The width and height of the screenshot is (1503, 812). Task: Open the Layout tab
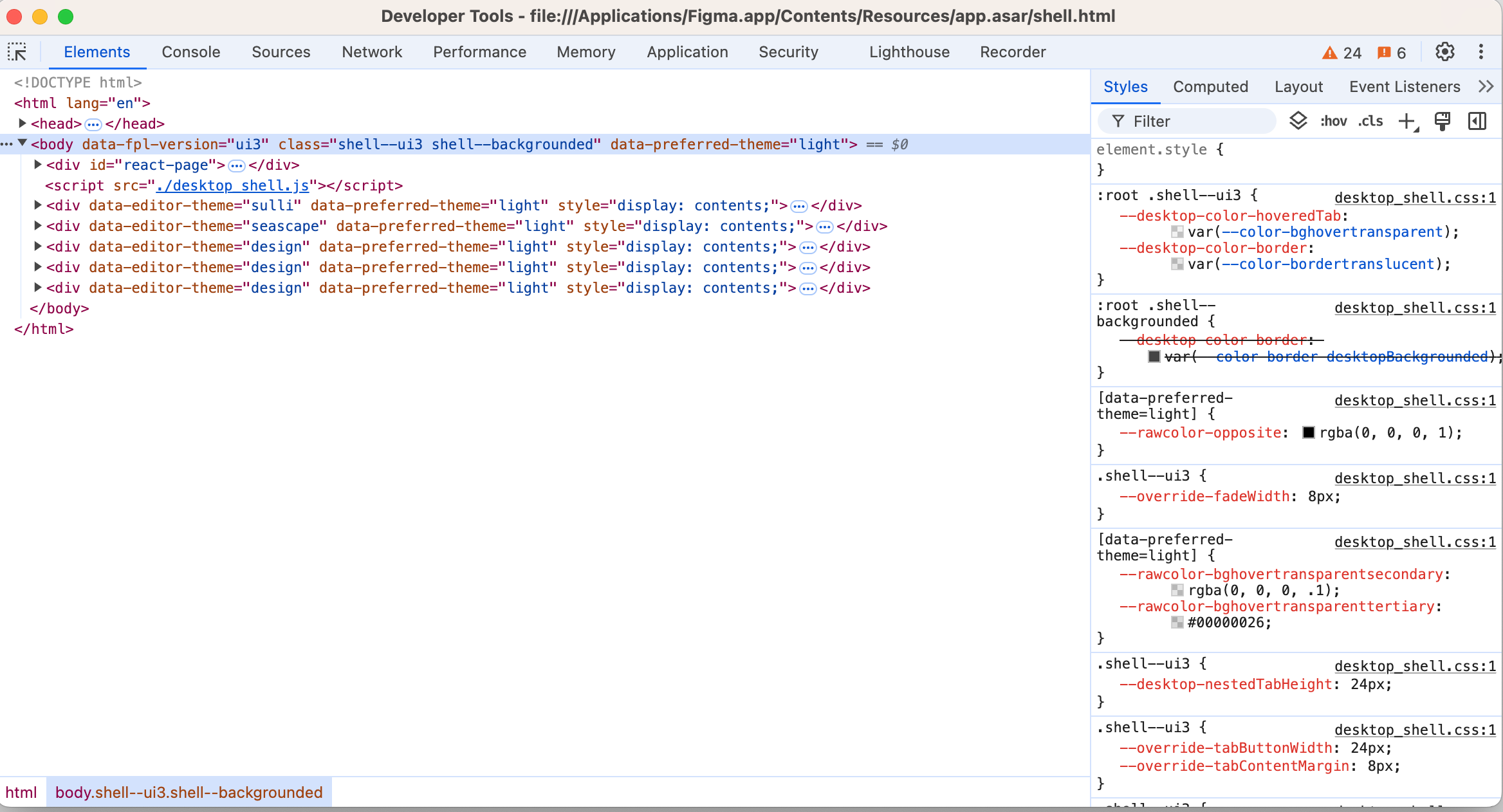pos(1298,87)
